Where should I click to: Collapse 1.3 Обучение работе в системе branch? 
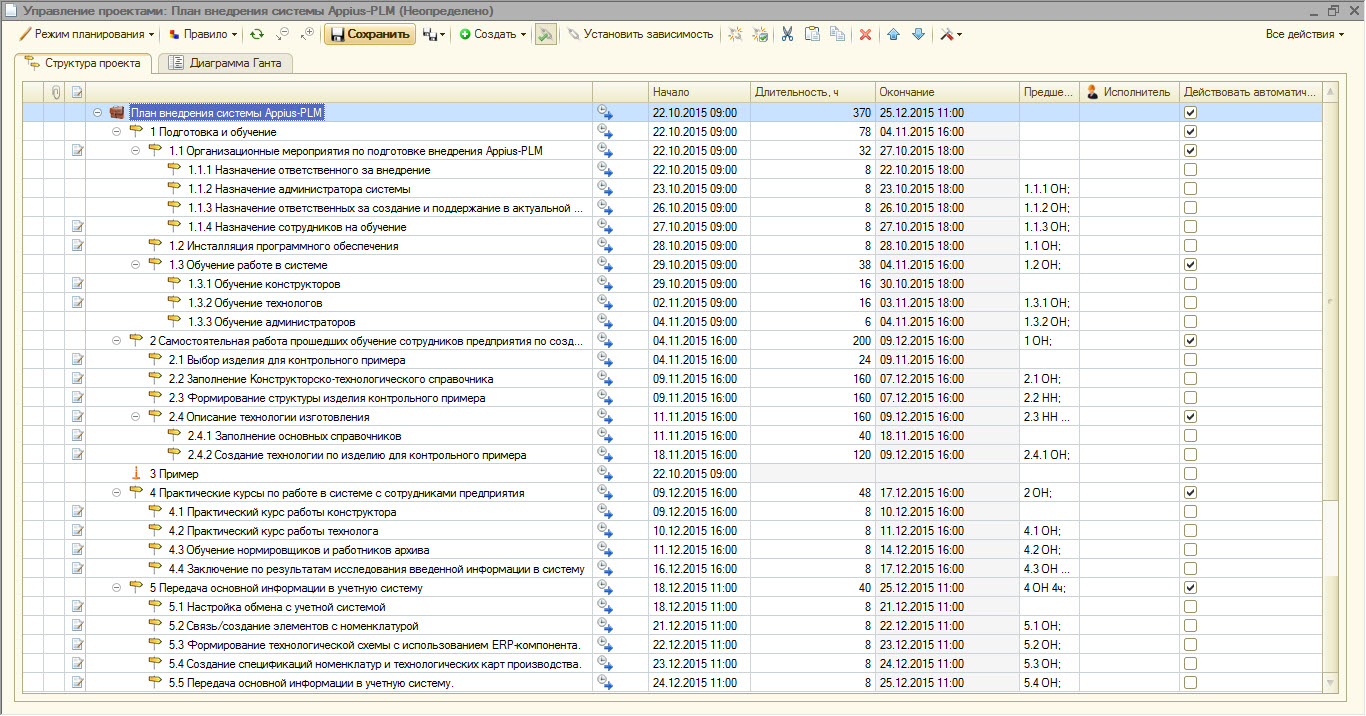(x=135, y=265)
